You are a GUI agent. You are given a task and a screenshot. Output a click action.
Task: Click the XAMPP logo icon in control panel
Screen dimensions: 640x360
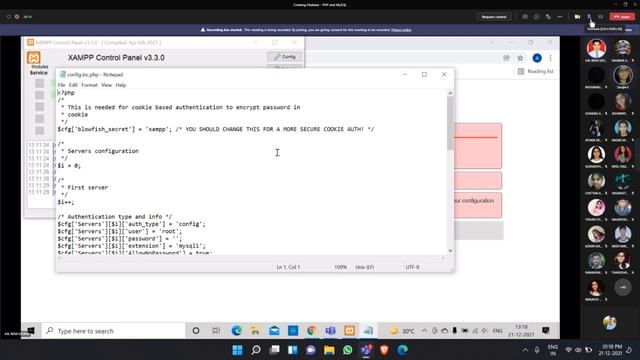tap(33, 58)
